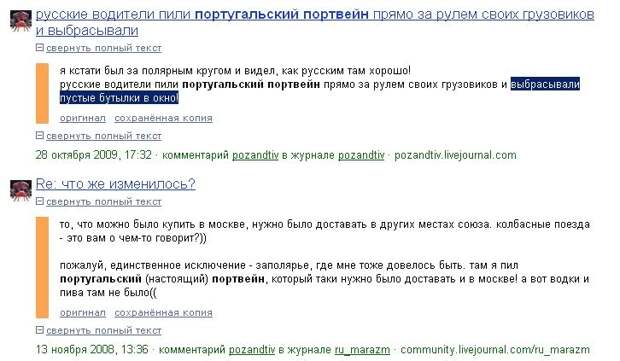Click the avatar beside "Re: что же изменилось?"
Screen dimensions: 620x361
21,190
